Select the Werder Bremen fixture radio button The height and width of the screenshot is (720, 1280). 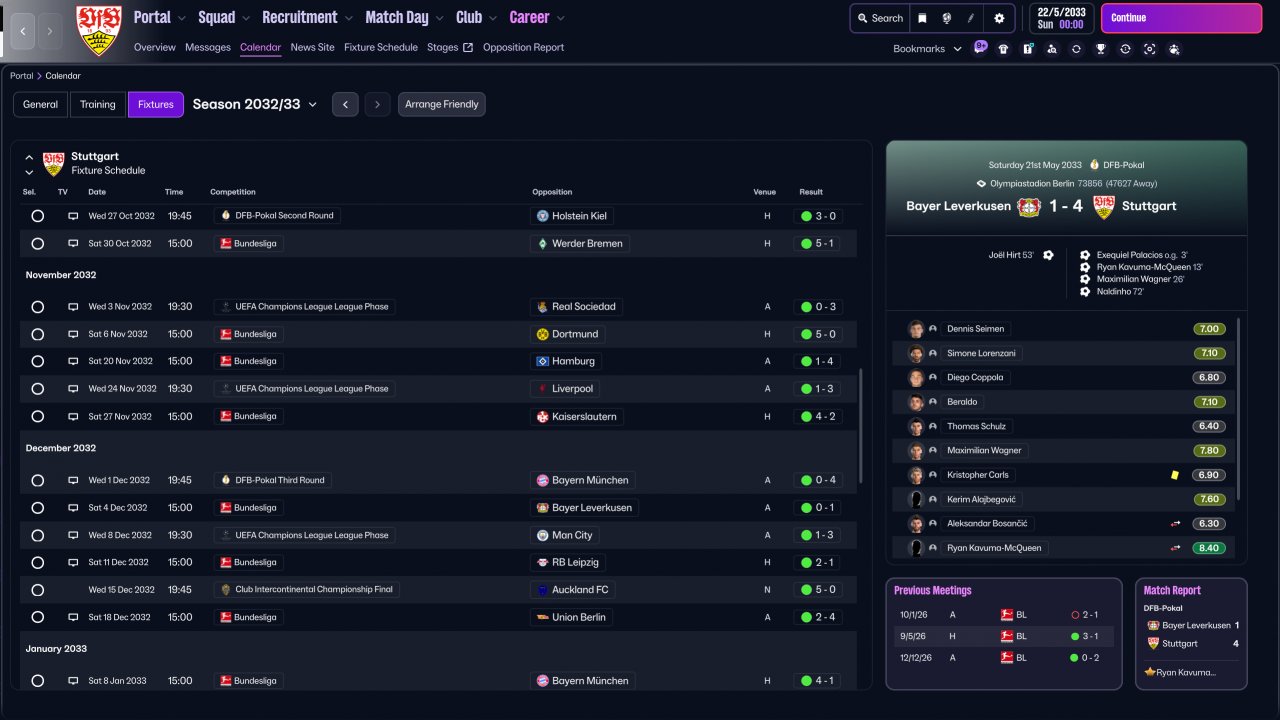pos(37,244)
